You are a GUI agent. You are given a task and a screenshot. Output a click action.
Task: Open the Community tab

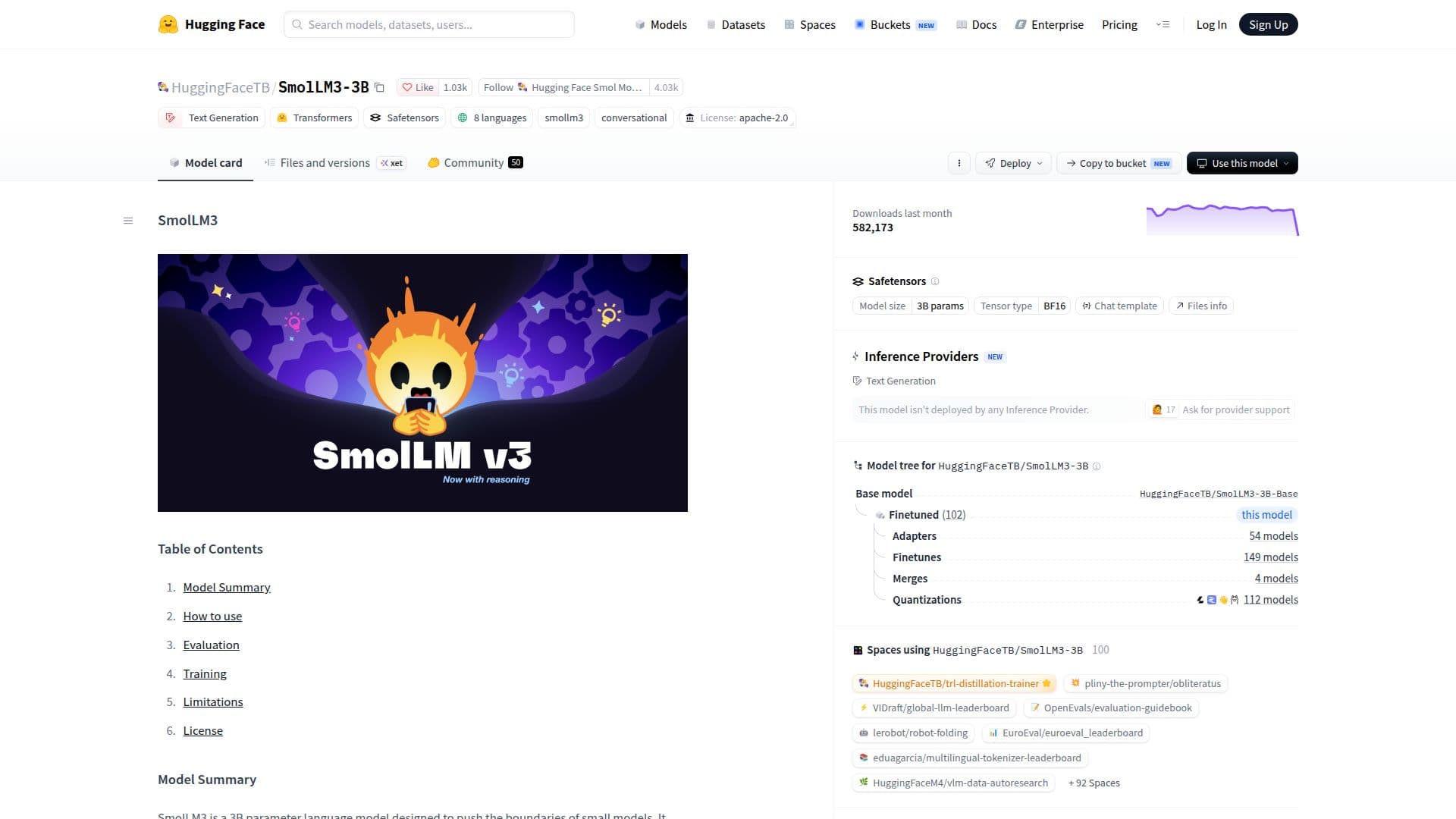[475, 163]
